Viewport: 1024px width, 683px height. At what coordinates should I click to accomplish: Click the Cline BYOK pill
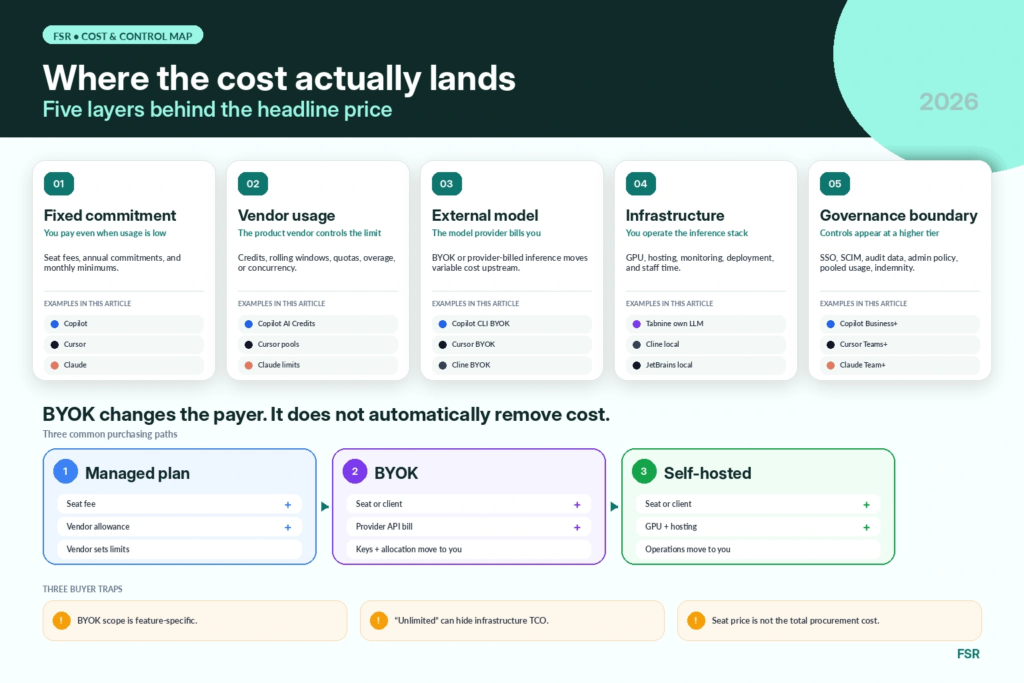click(512, 365)
